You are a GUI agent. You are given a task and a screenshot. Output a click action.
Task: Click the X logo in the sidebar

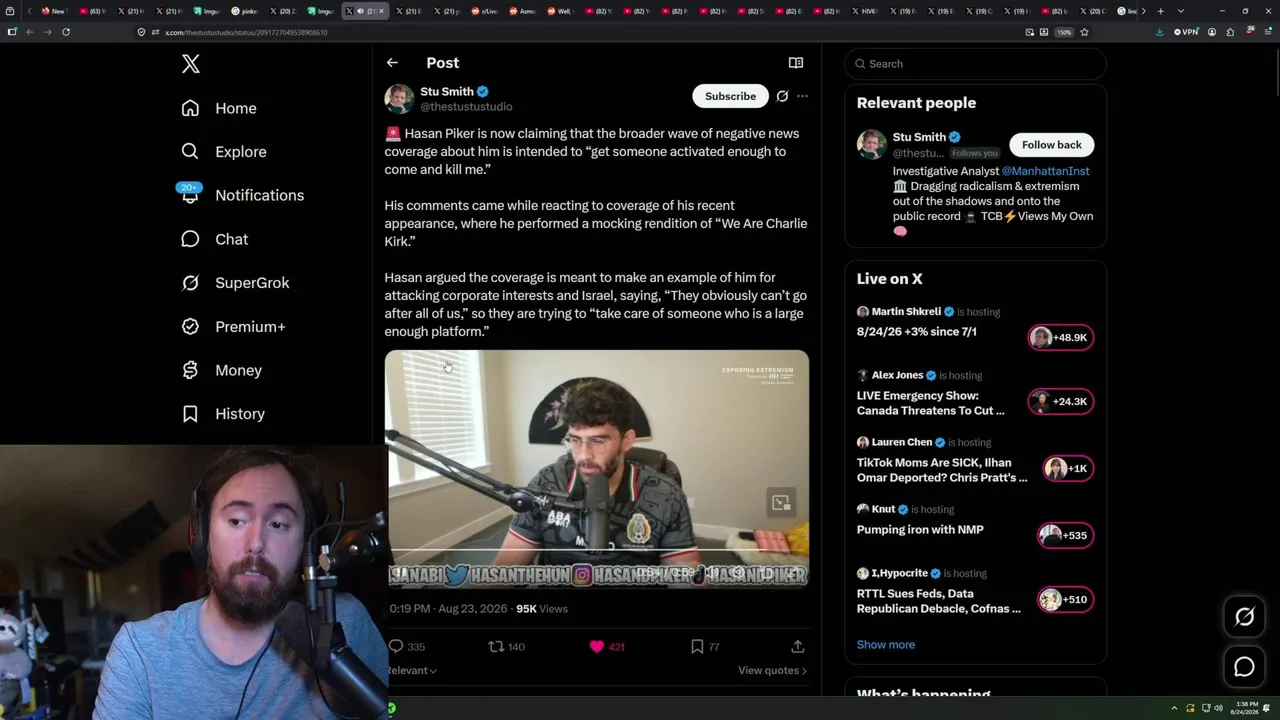point(191,64)
